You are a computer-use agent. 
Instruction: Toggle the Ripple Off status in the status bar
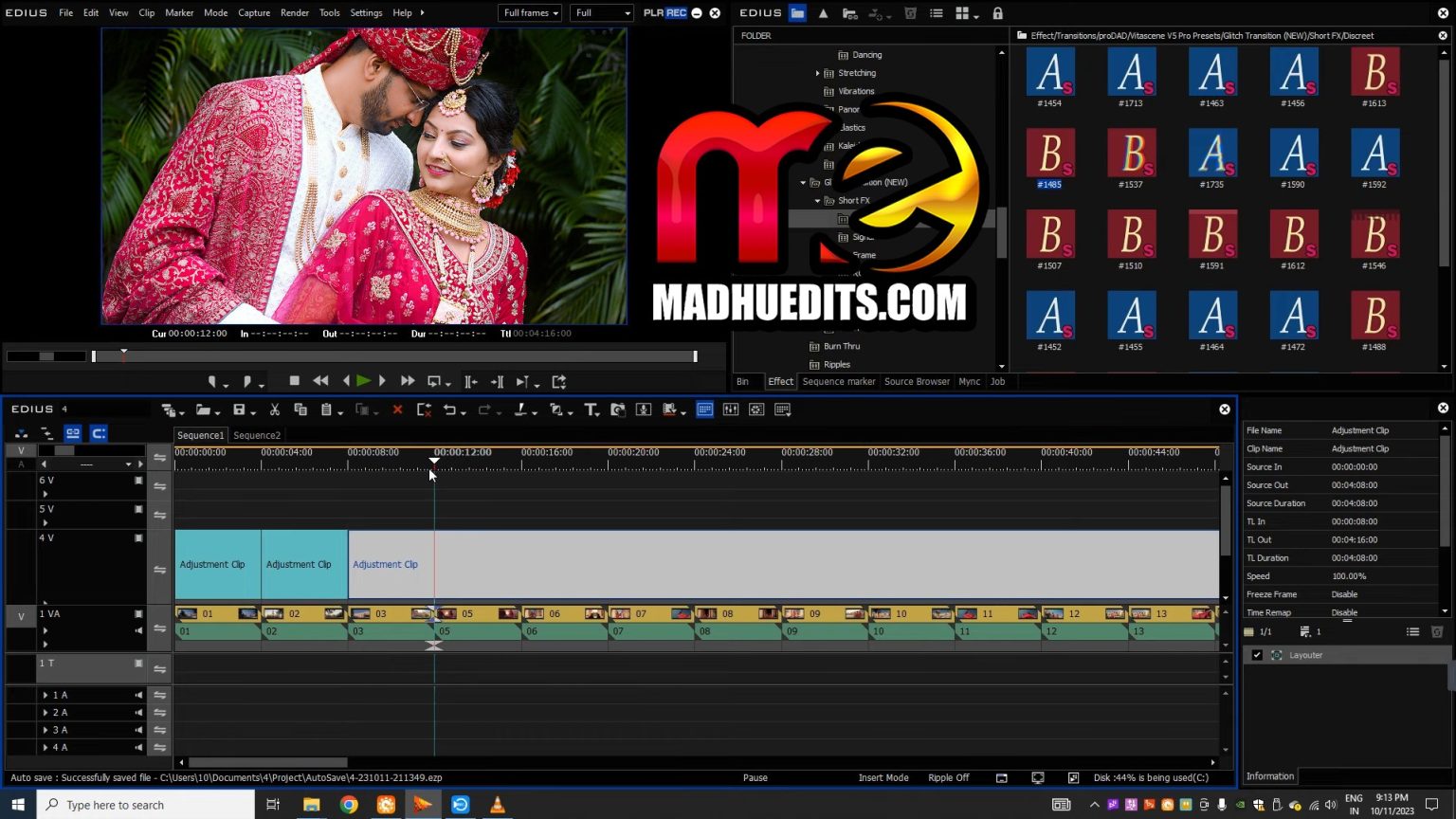948,777
